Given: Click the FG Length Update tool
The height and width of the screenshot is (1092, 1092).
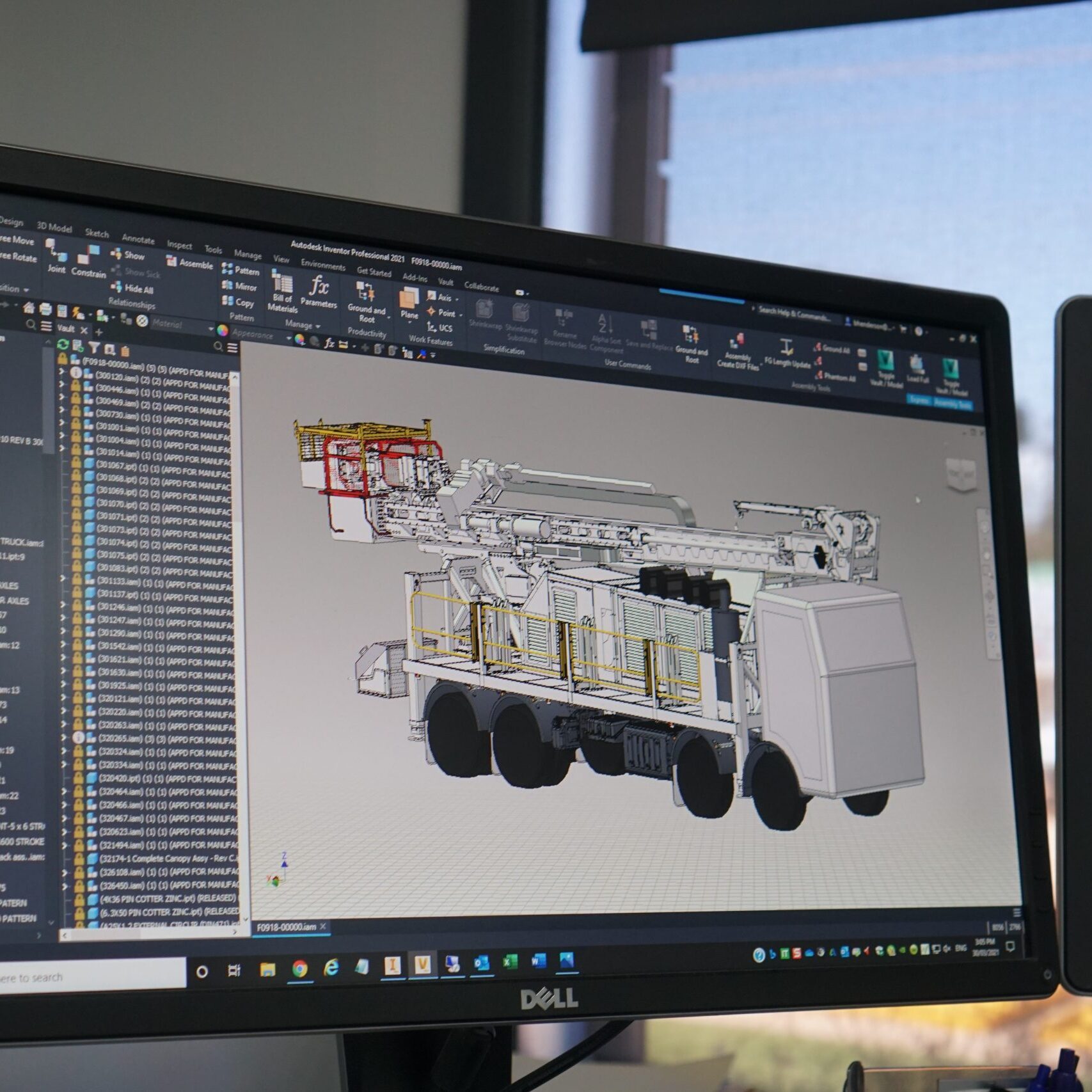Looking at the screenshot, I should point(787,354).
